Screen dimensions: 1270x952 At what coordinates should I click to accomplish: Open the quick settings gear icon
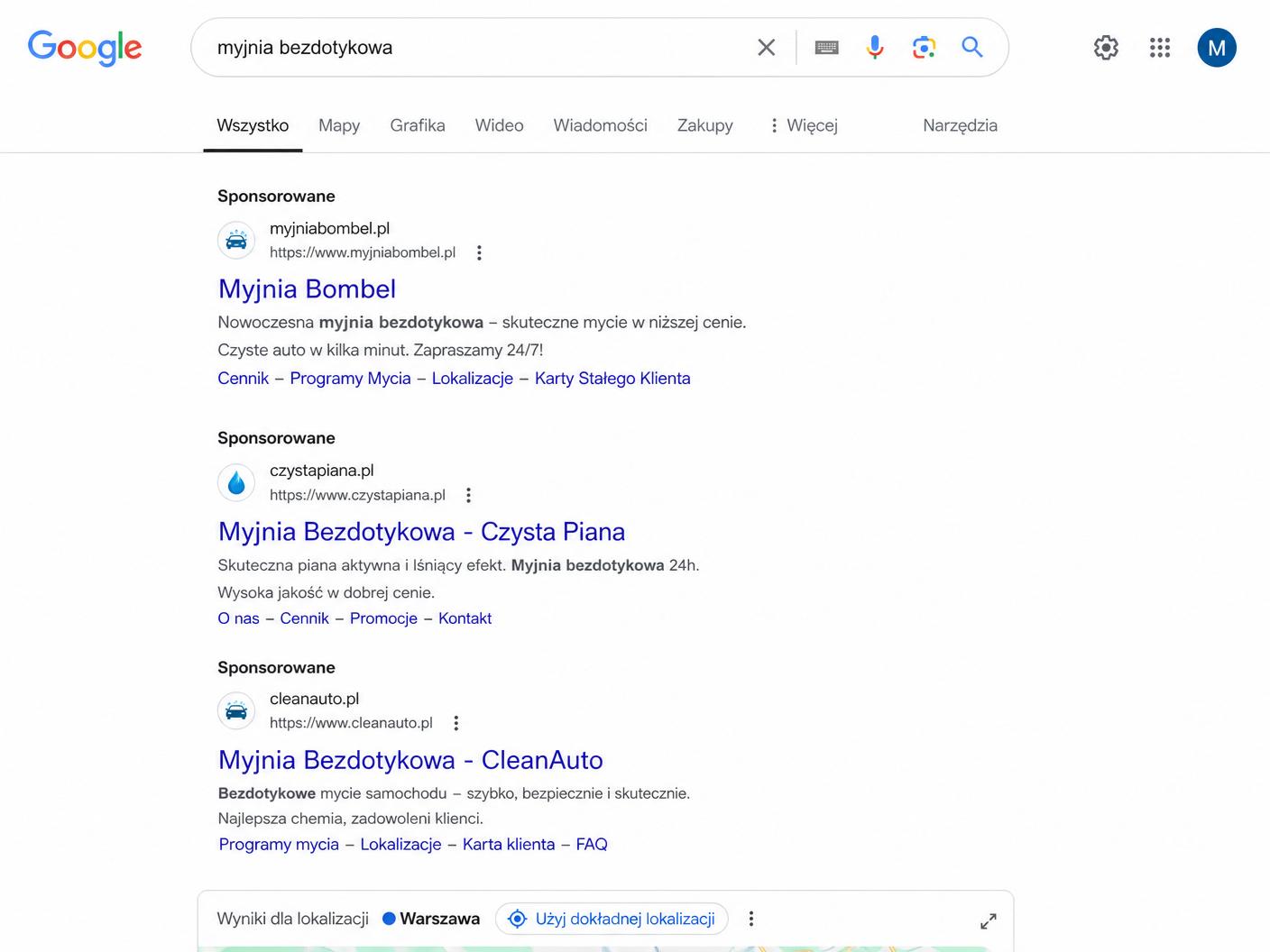(1106, 47)
